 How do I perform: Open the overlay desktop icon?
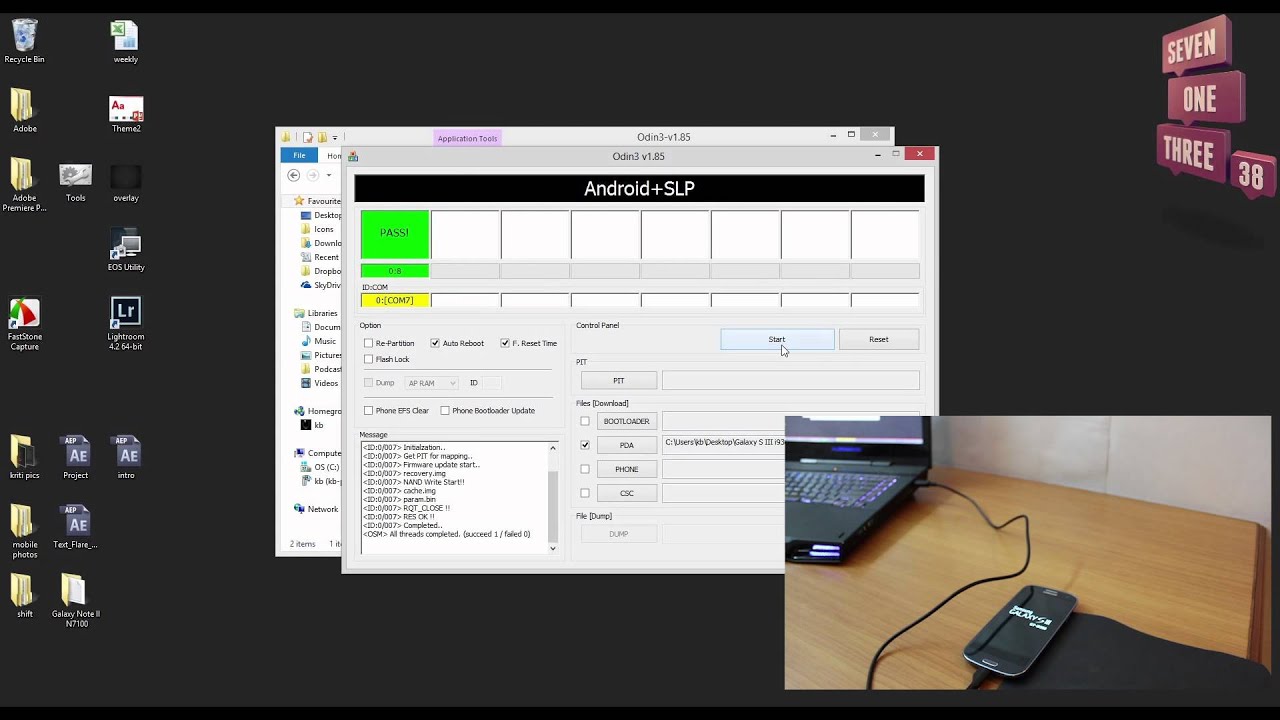[x=125, y=183]
